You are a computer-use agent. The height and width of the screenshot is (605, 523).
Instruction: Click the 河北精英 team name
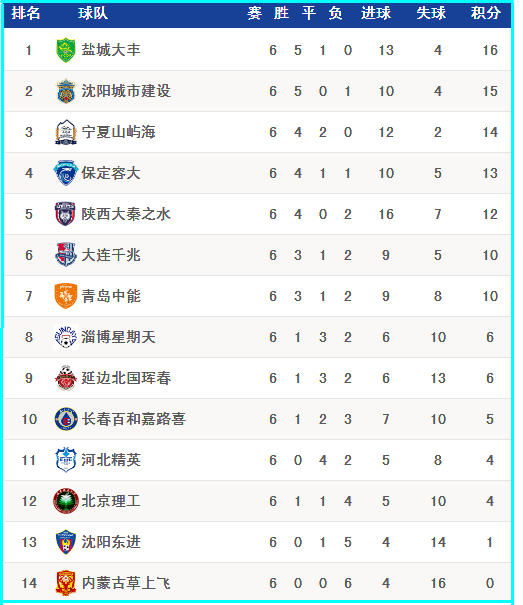point(111,460)
